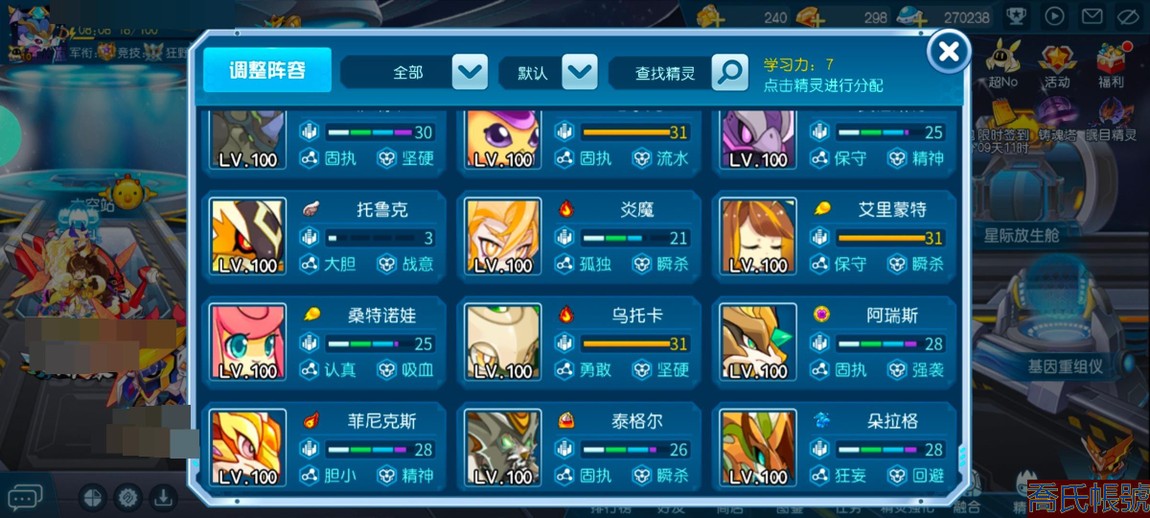Toggle the eye-slash hide UI icon
Viewport: 1150px width, 518px height.
[x=1127, y=15]
